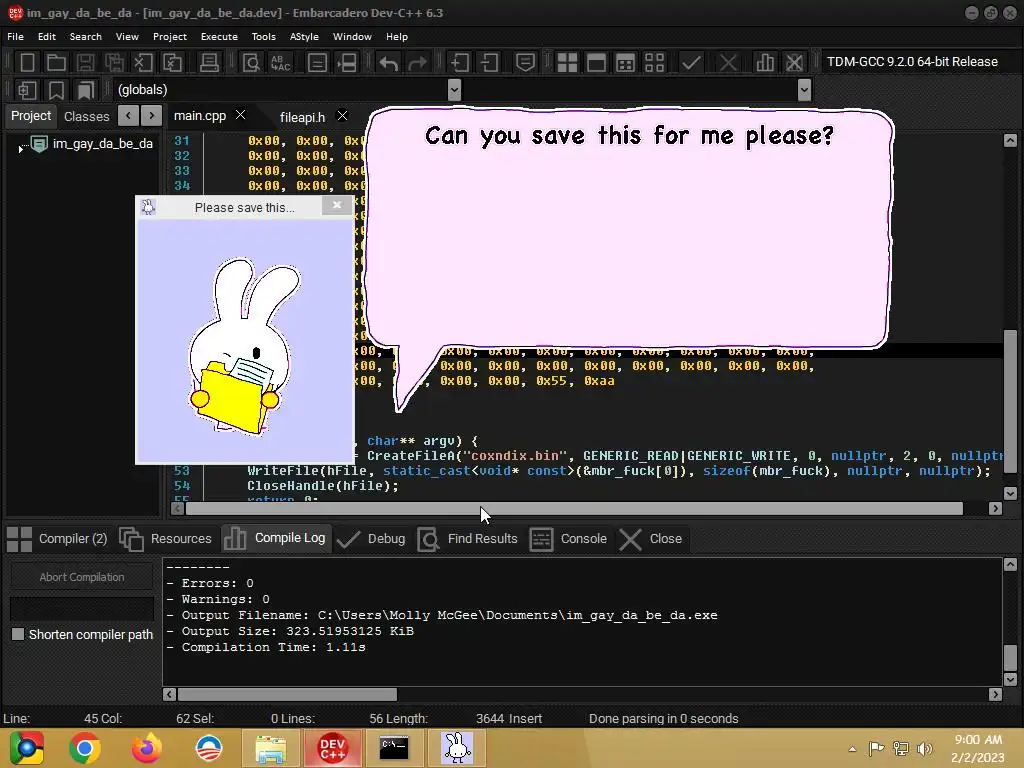The image size is (1024, 768).
Task: Click the Output Filename line in compile log
Action: 441,615
